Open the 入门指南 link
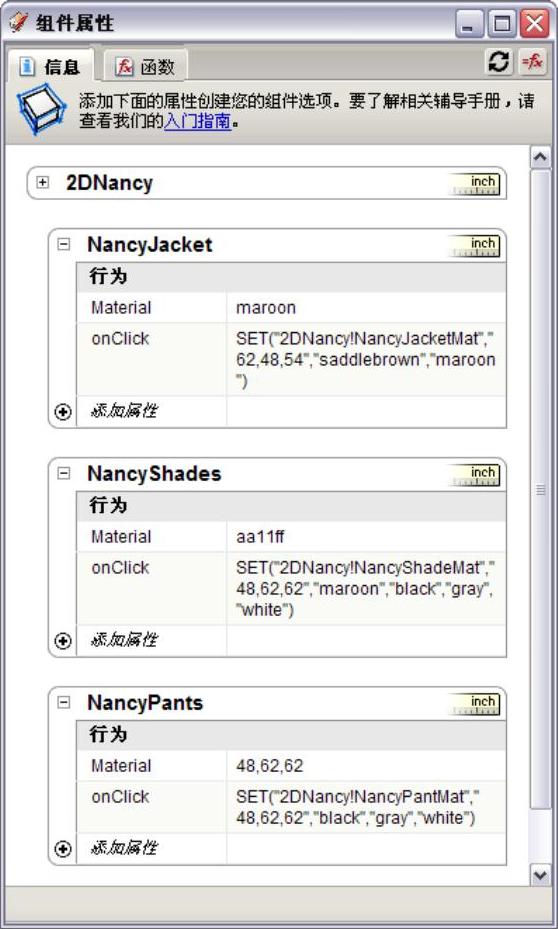 coord(197,121)
